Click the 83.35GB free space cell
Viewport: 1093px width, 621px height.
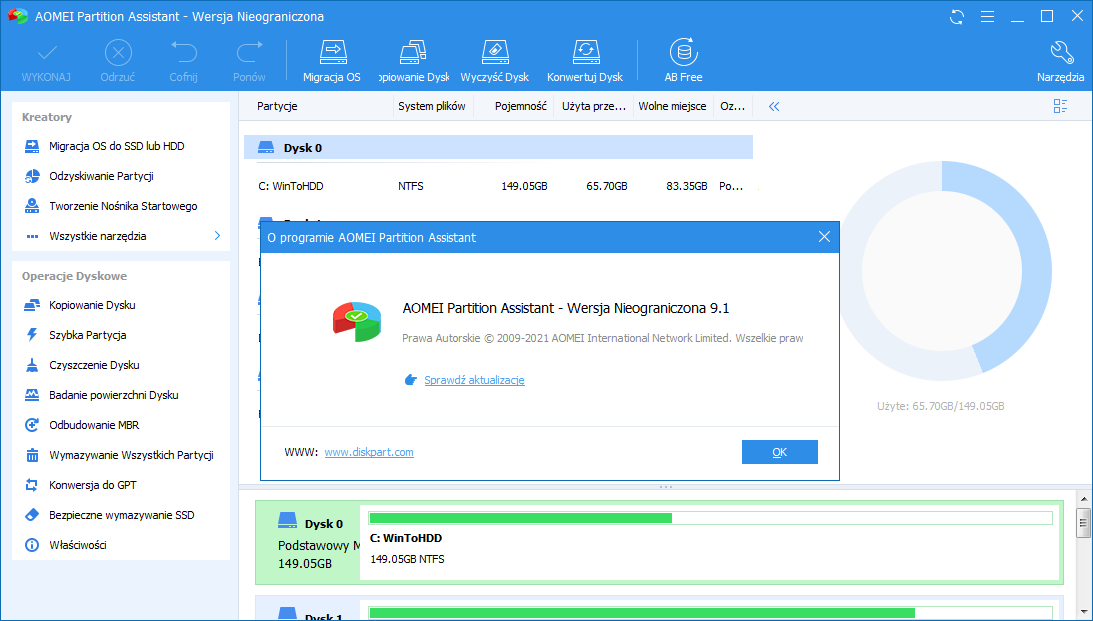687,186
